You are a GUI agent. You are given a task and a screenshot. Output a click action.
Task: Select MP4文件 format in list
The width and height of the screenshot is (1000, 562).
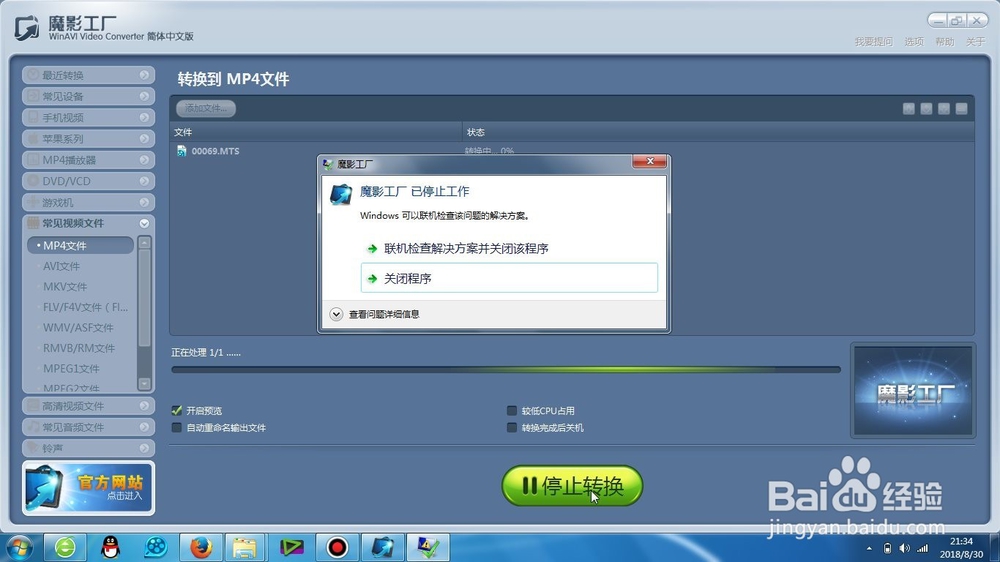(x=80, y=245)
